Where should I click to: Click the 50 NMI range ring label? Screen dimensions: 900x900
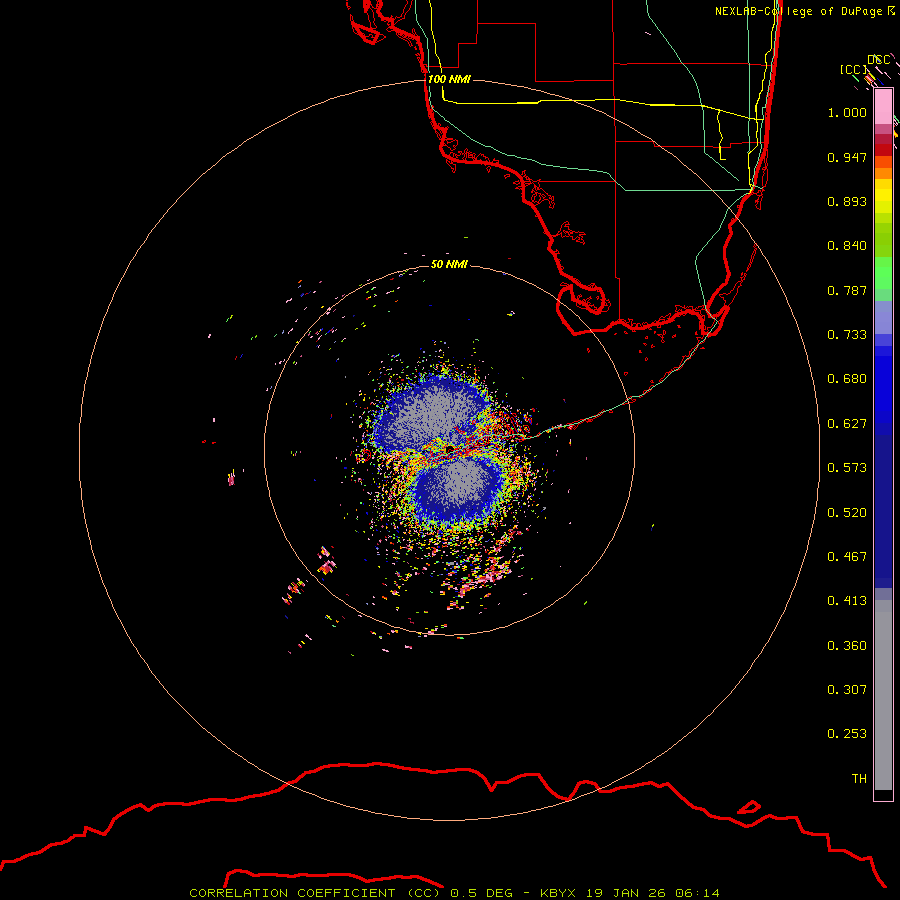tap(449, 264)
